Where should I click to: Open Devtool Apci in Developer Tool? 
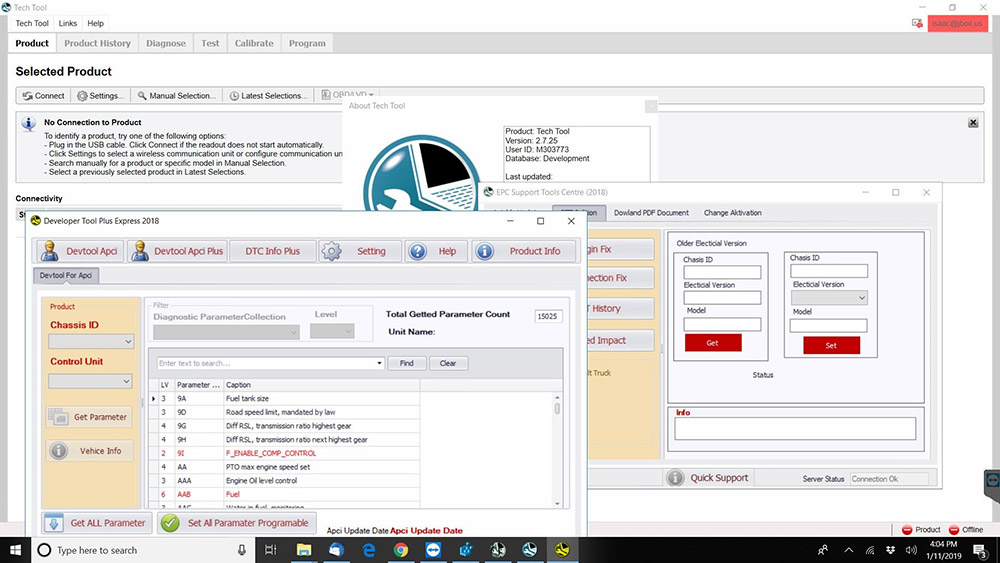click(x=78, y=251)
